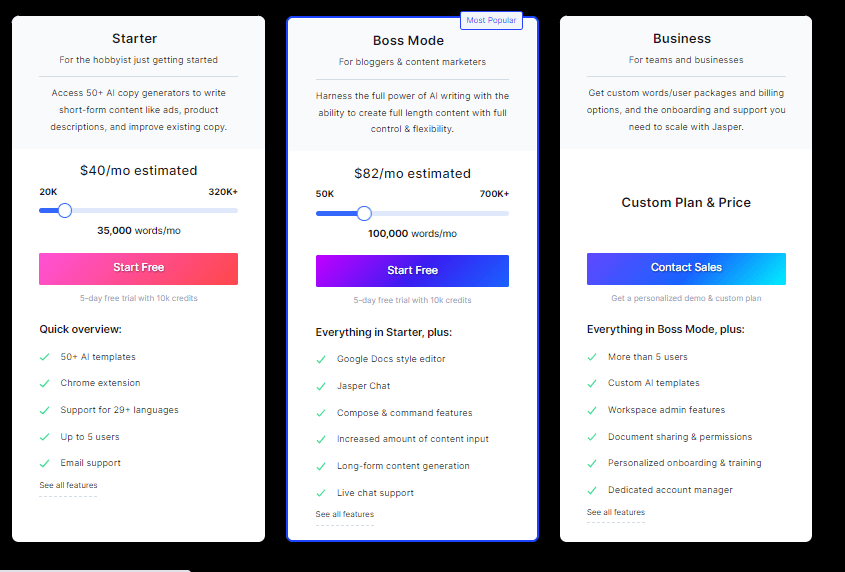Image resolution: width=845 pixels, height=572 pixels.
Task: Click the Most Popular badge
Action: coord(491,20)
